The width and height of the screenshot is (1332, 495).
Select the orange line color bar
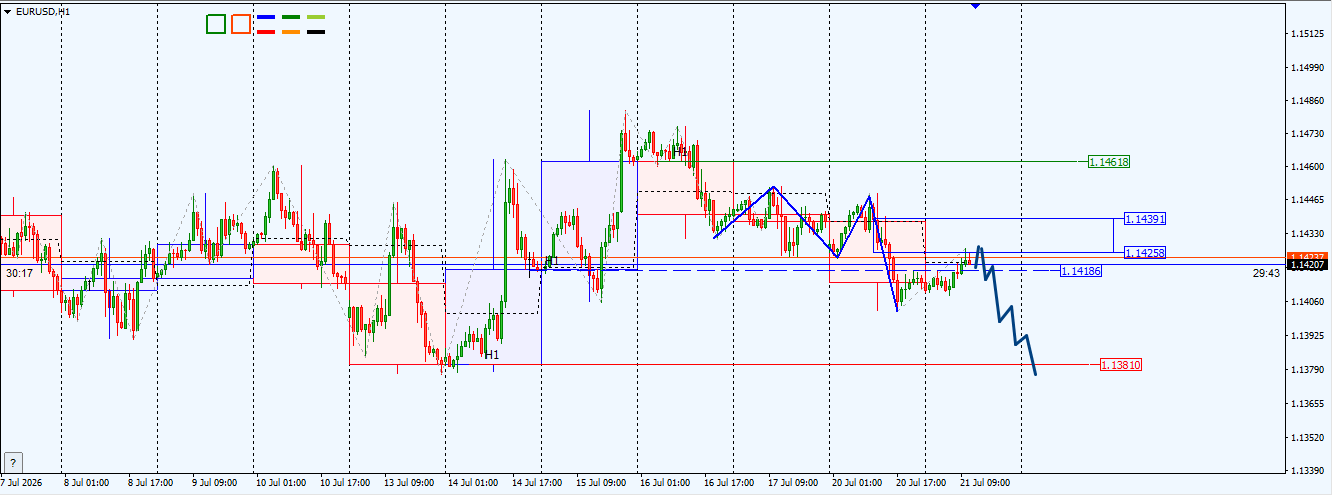click(x=291, y=32)
